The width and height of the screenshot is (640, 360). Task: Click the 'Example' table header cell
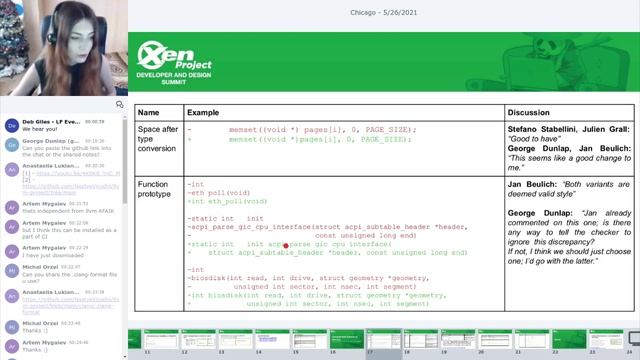[344, 113]
